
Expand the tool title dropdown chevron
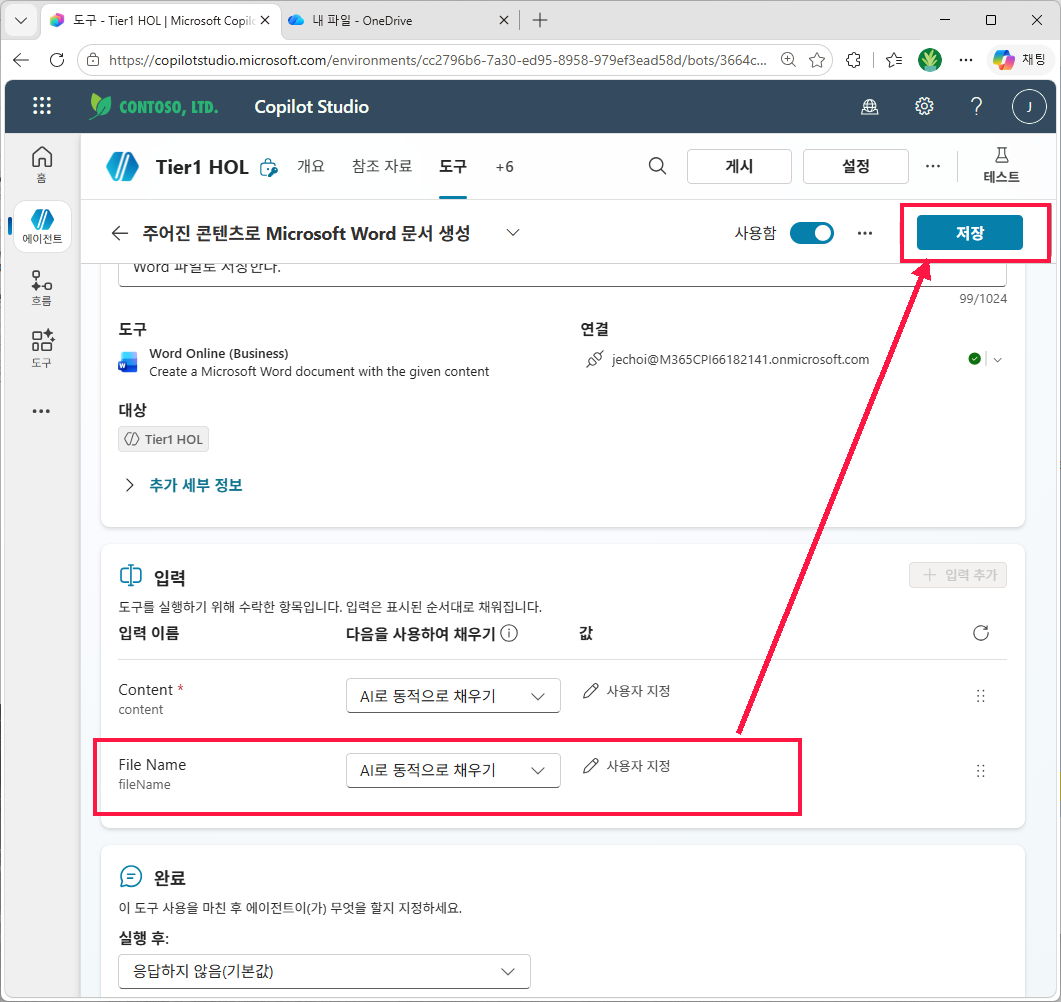[513, 233]
